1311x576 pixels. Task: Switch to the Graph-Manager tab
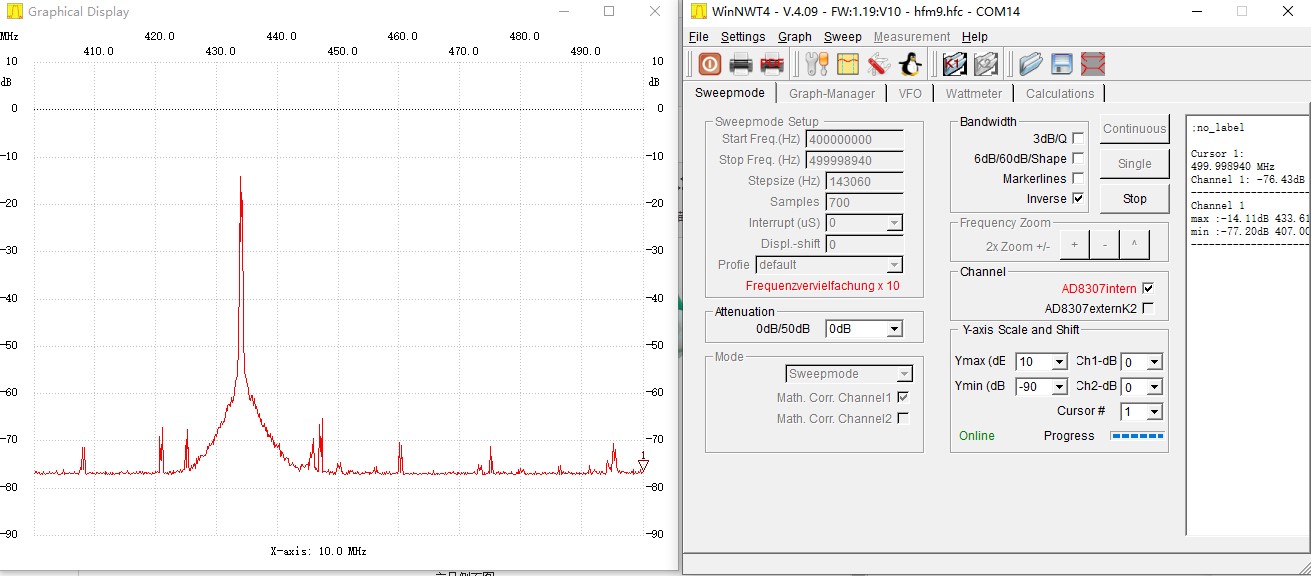click(x=831, y=93)
